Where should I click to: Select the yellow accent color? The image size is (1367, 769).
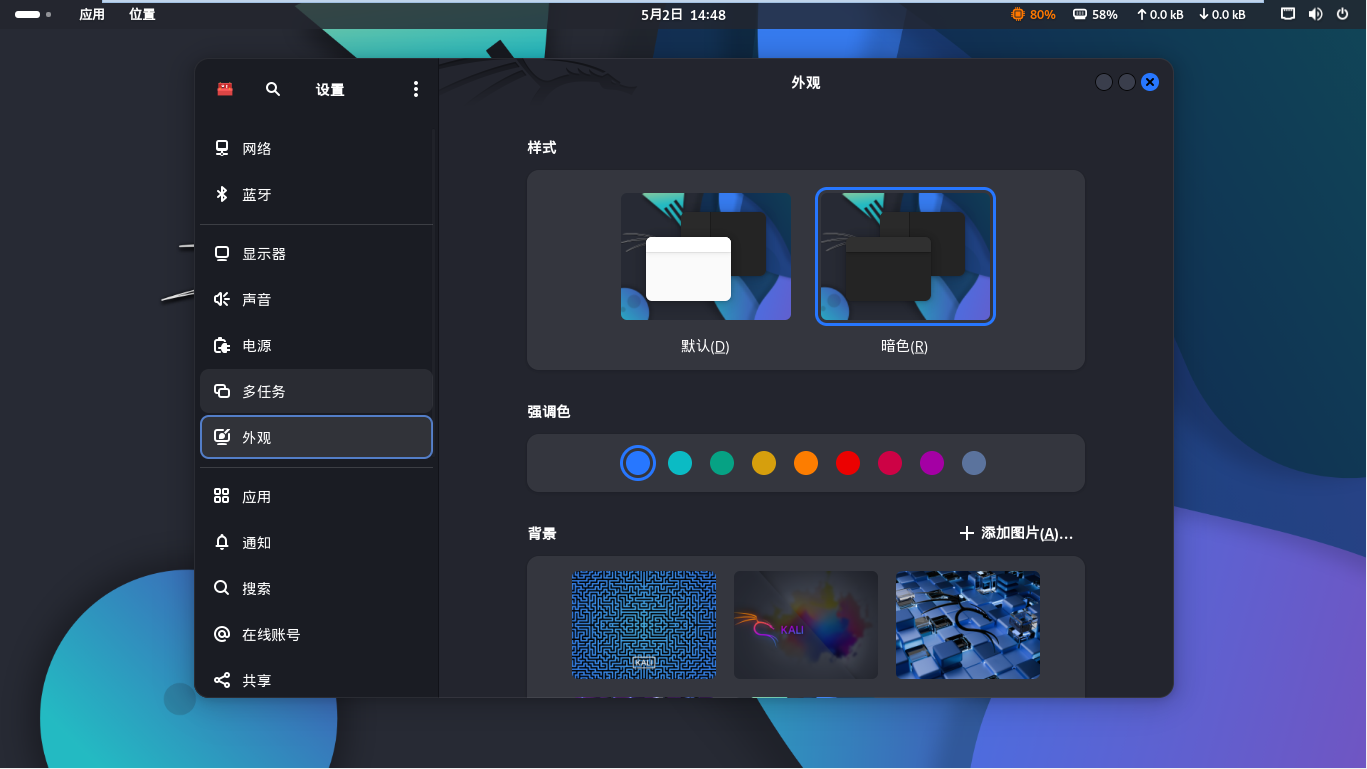tap(764, 463)
